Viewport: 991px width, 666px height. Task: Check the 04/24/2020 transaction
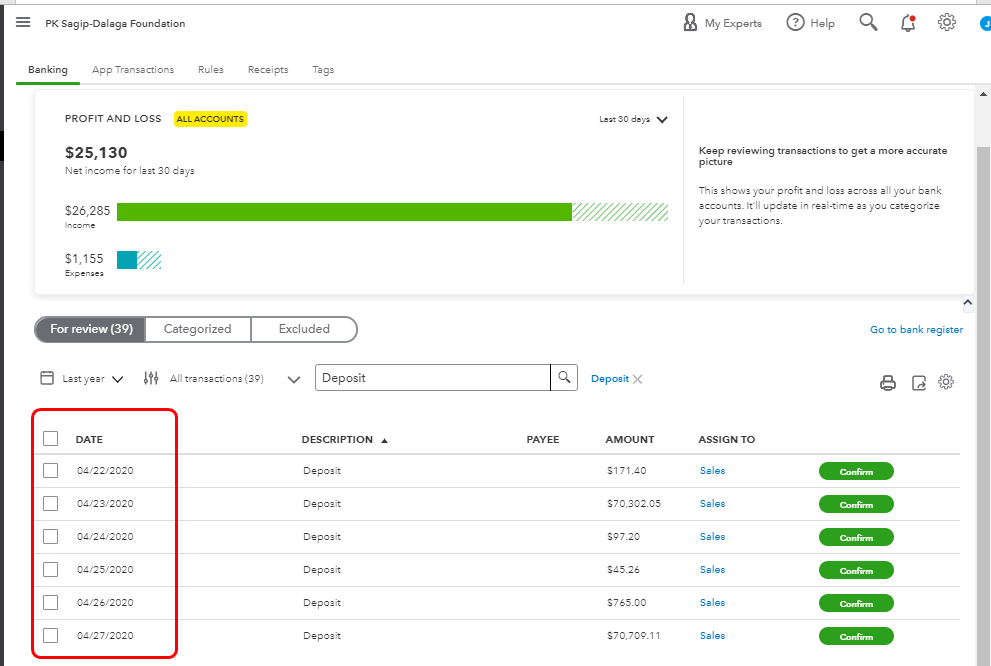pos(51,536)
